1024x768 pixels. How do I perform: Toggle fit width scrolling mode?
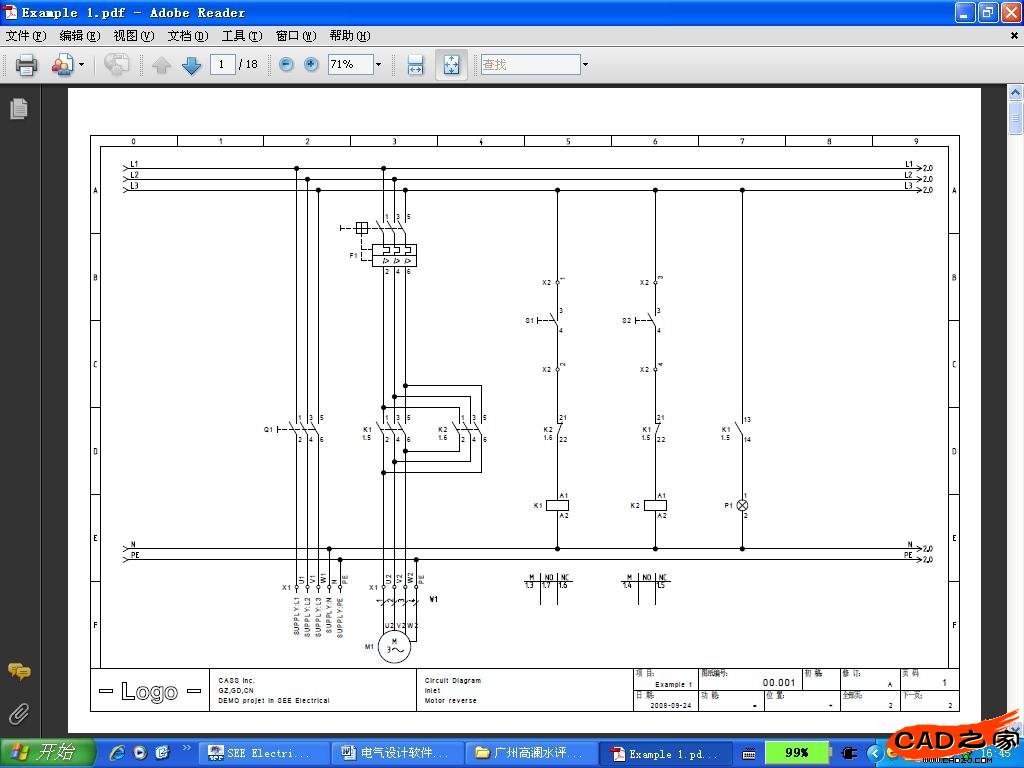pos(416,65)
